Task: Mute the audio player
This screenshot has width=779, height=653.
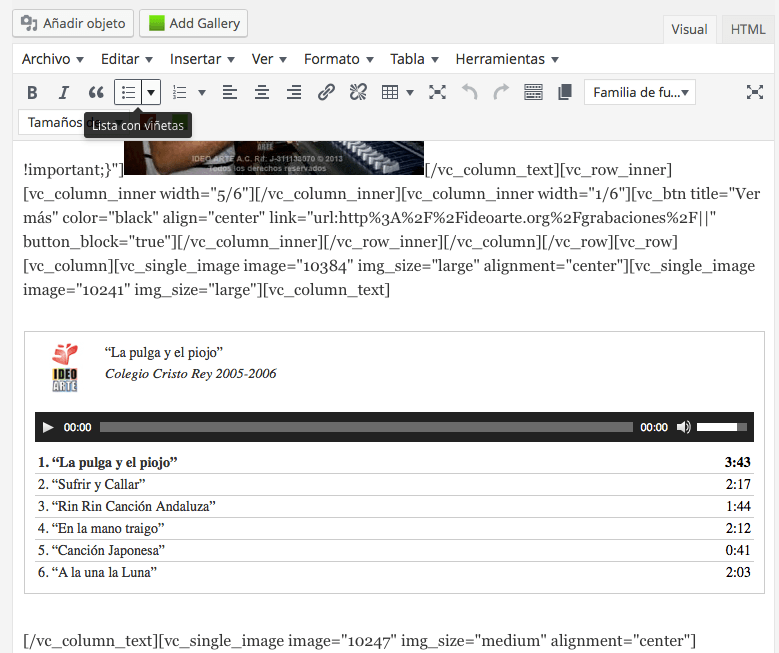Action: pyautogui.click(x=684, y=427)
